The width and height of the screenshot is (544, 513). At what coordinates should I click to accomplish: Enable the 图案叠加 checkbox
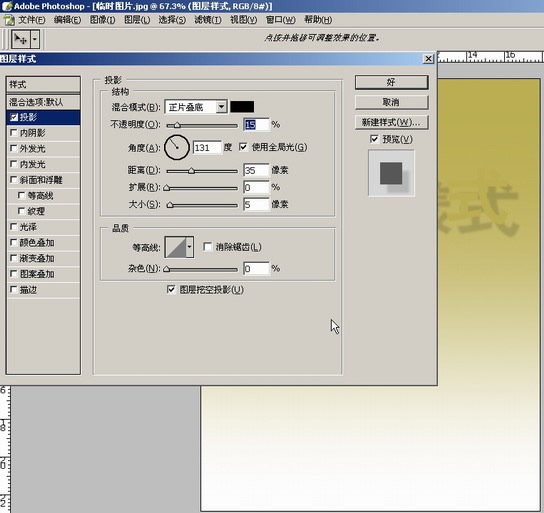tap(14, 274)
